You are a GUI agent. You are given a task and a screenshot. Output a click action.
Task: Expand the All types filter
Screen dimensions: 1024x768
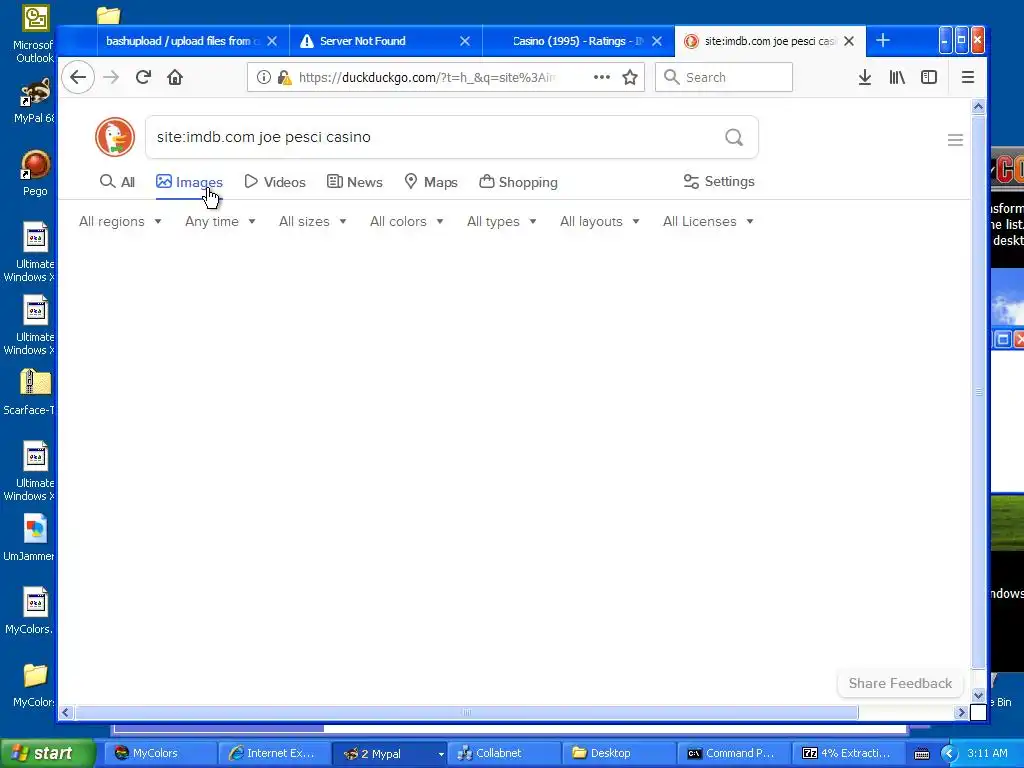502,221
